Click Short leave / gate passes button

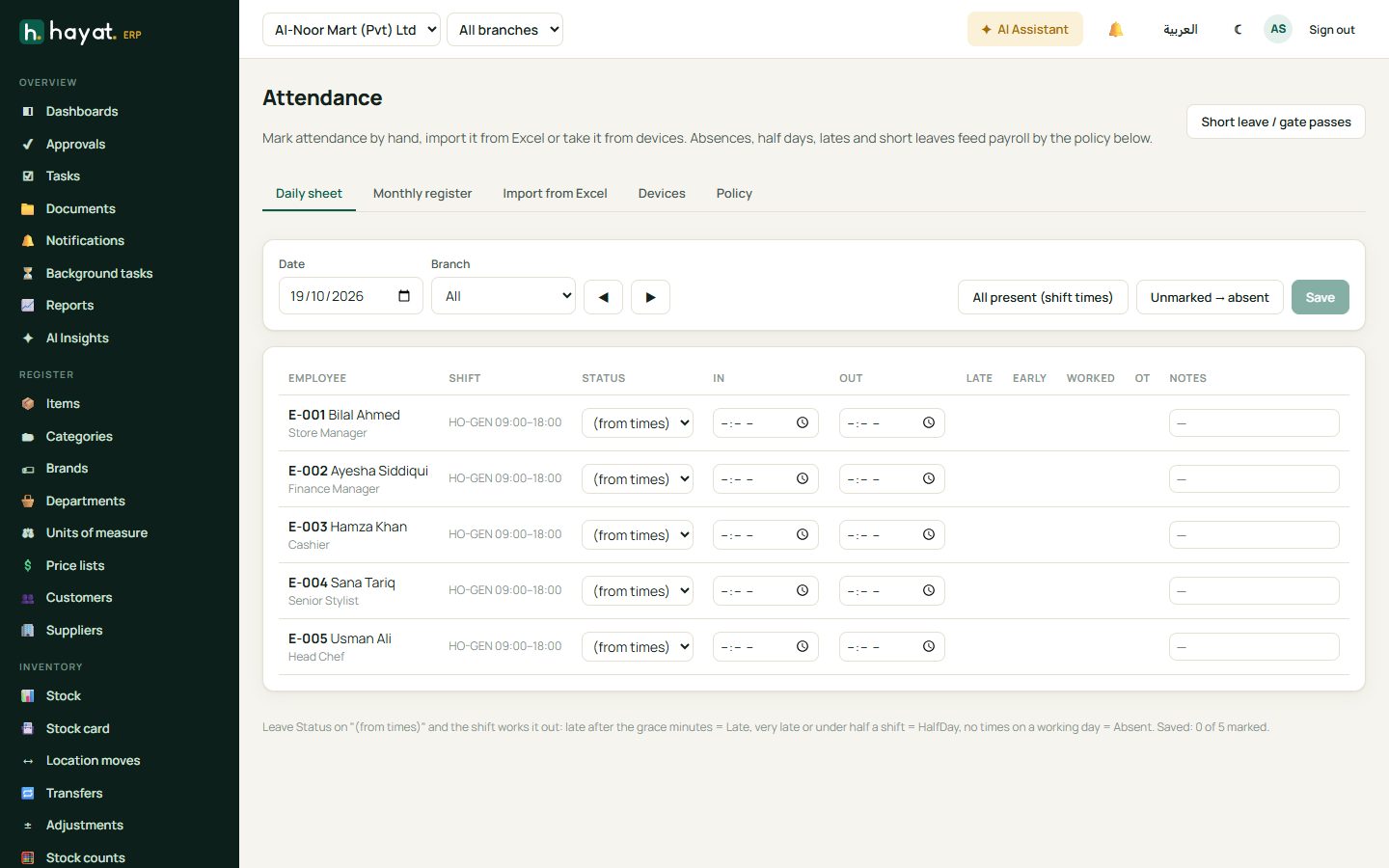(x=1276, y=122)
